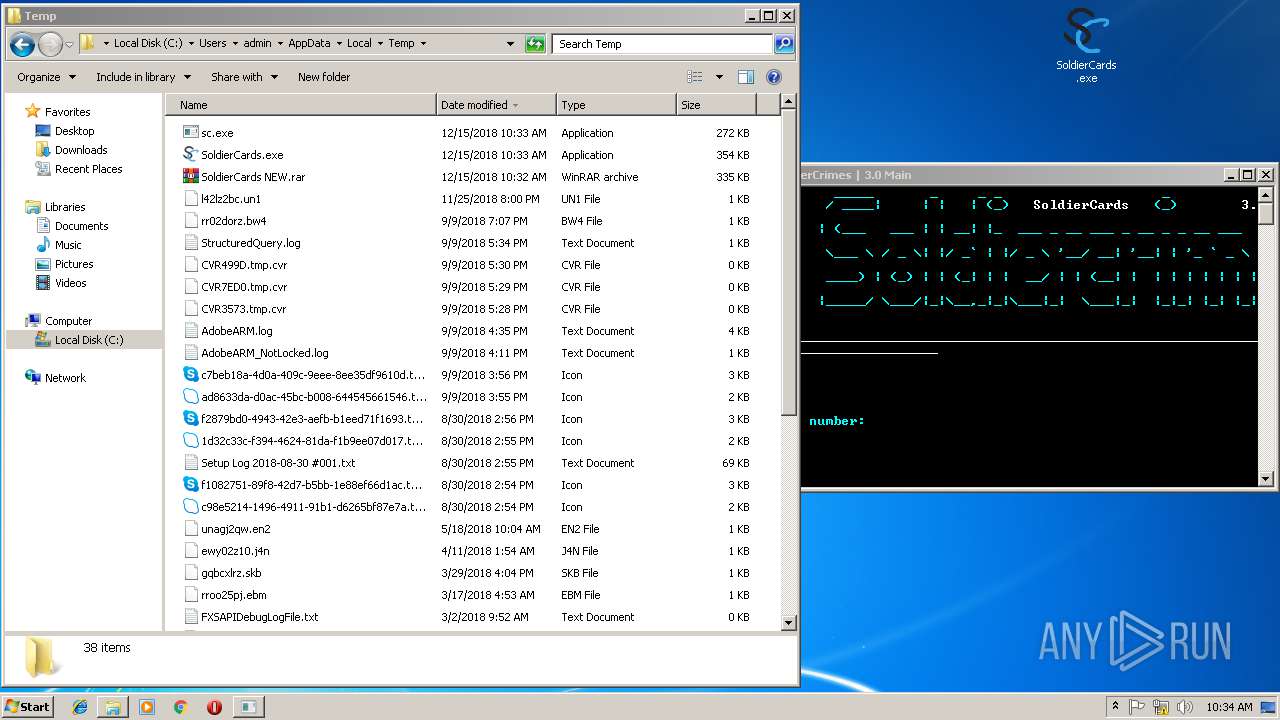Select Network in the navigation pane
Screen dimensions: 1280x720
click(65, 378)
